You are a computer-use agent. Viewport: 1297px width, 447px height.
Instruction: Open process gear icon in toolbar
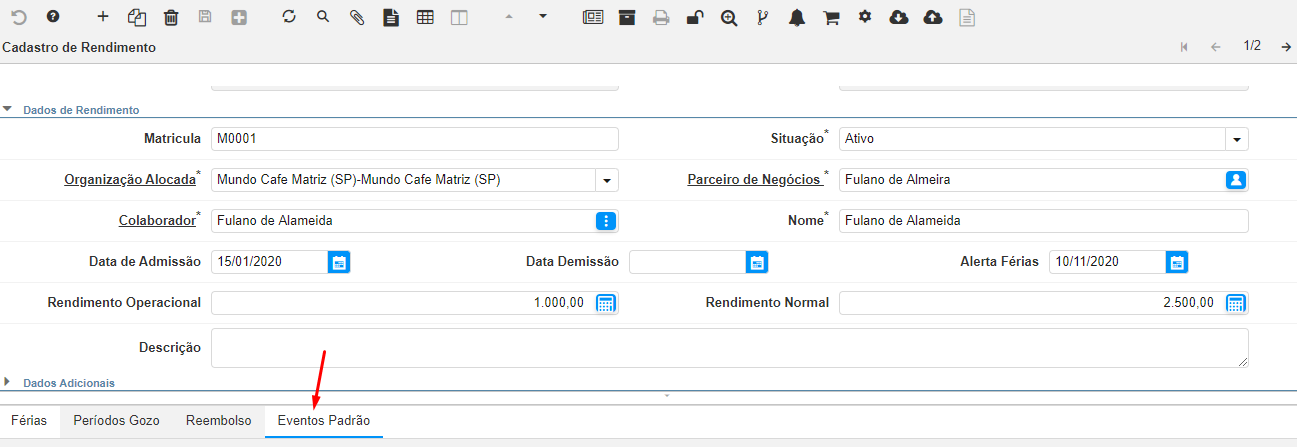(x=865, y=17)
